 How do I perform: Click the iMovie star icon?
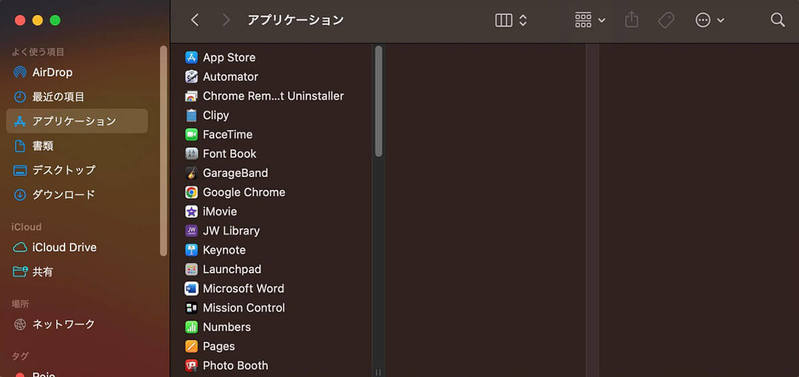point(191,211)
